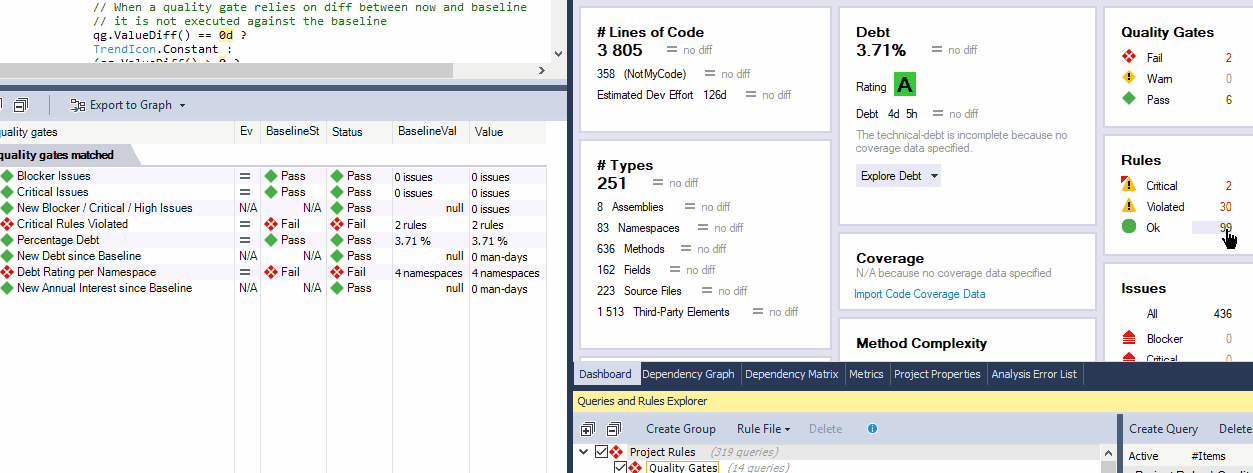Click the Export to Graph icon
This screenshot has height=473, width=1253.
[x=78, y=105]
